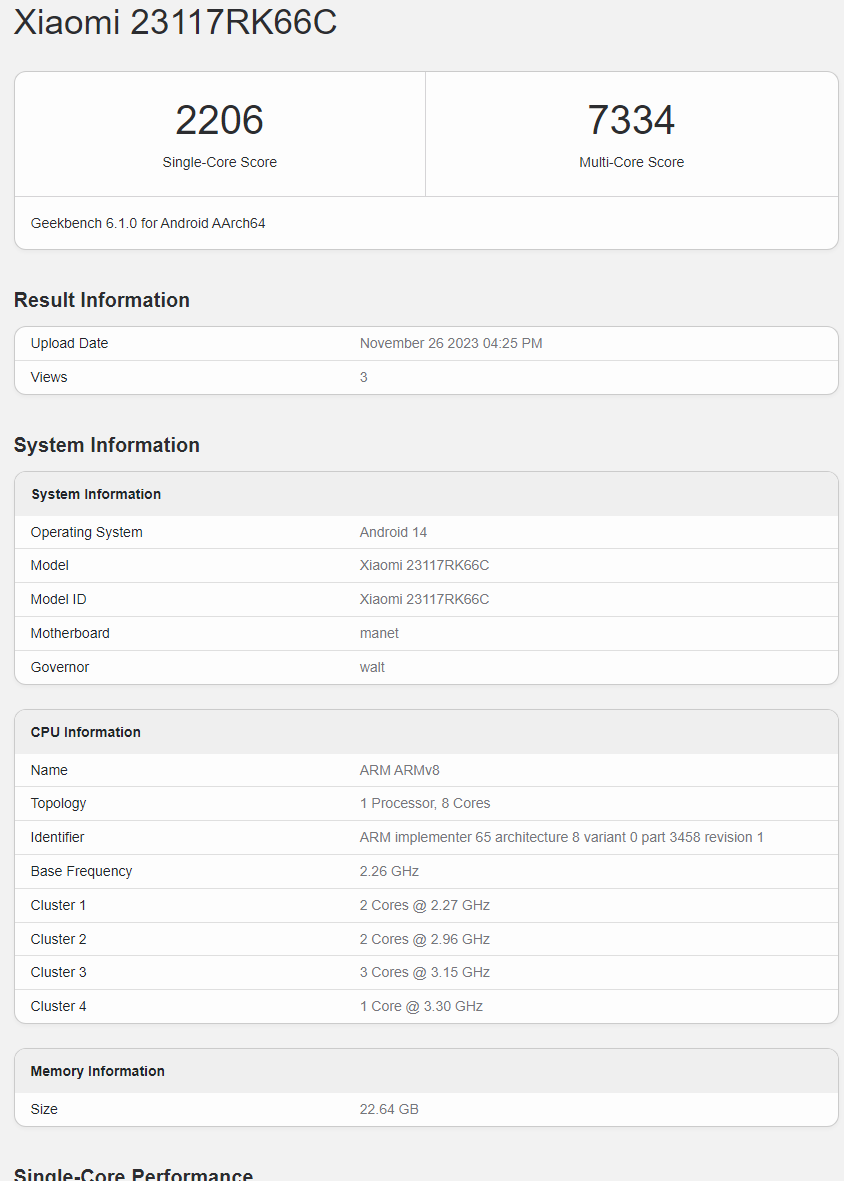Click the upload date November 26 2023
Image resolution: width=844 pixels, height=1181 pixels.
pyautogui.click(x=451, y=343)
